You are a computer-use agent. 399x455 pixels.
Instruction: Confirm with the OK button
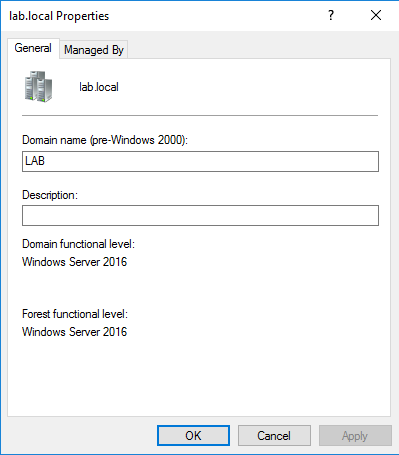(x=193, y=436)
